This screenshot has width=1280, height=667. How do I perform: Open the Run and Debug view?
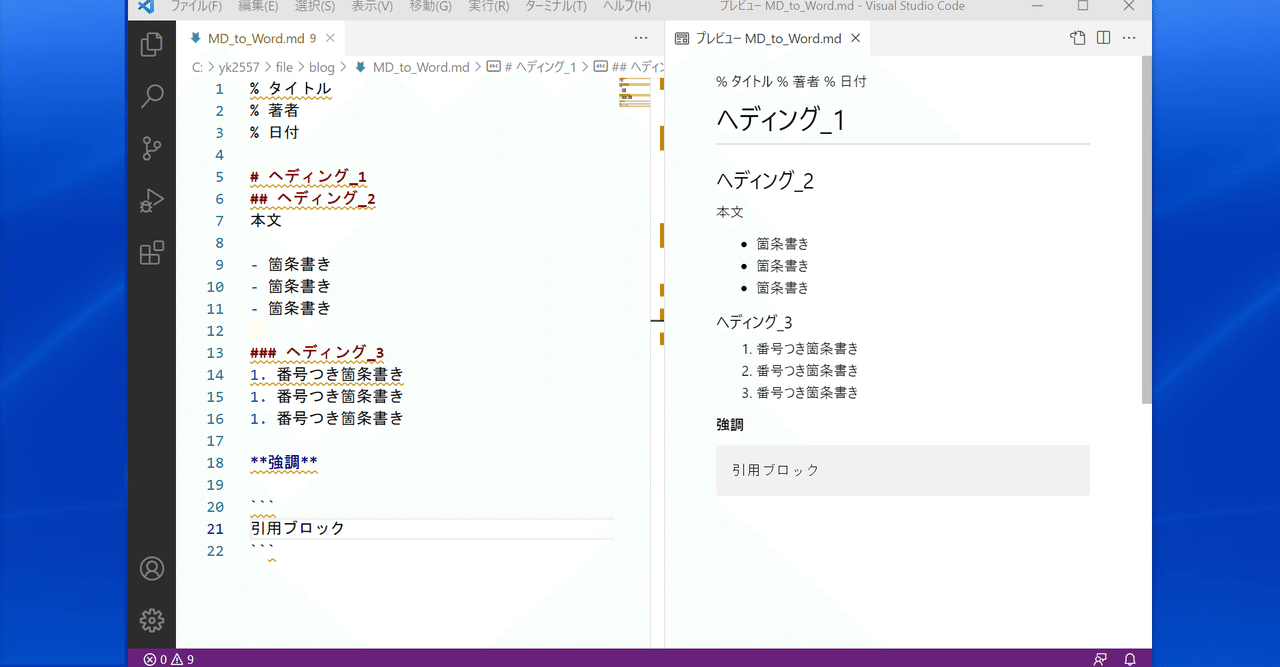pos(152,201)
